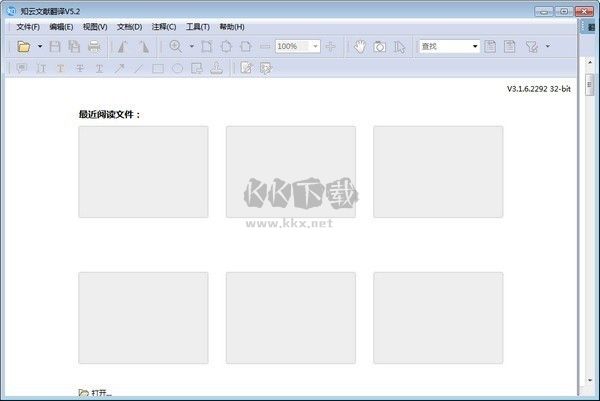Select the rectangle drawing tool
Viewport: 600px width, 401px height.
pyautogui.click(x=158, y=68)
